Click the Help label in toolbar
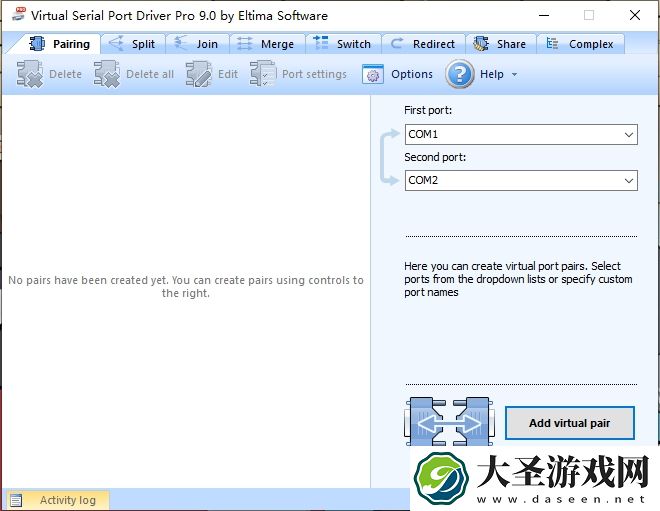 click(x=492, y=74)
